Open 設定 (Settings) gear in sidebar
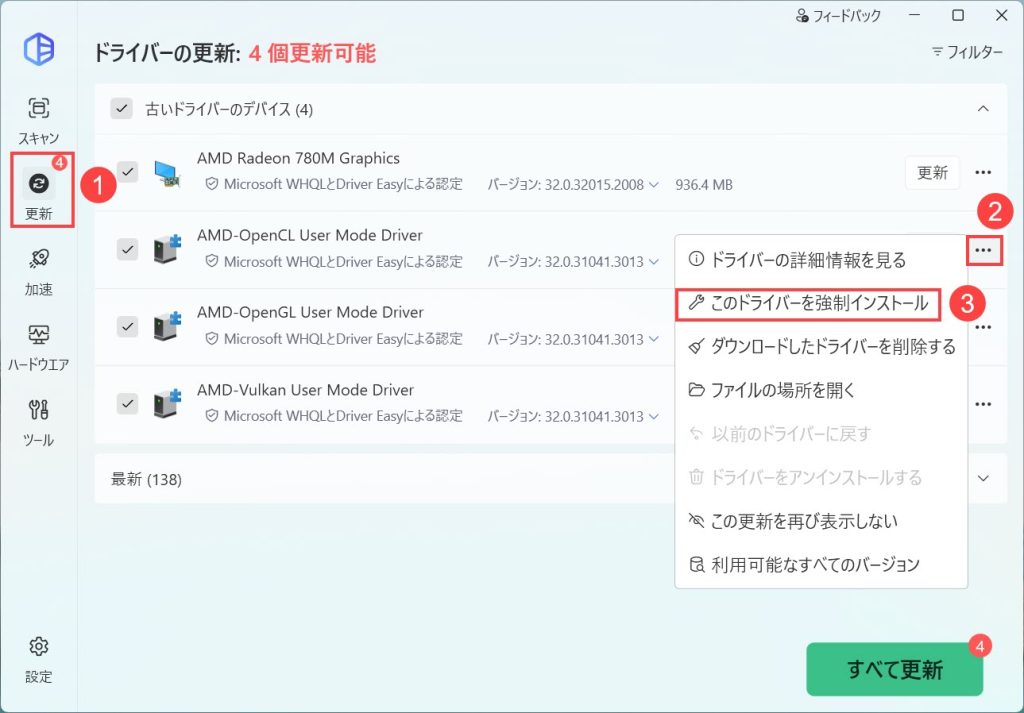 (39, 659)
